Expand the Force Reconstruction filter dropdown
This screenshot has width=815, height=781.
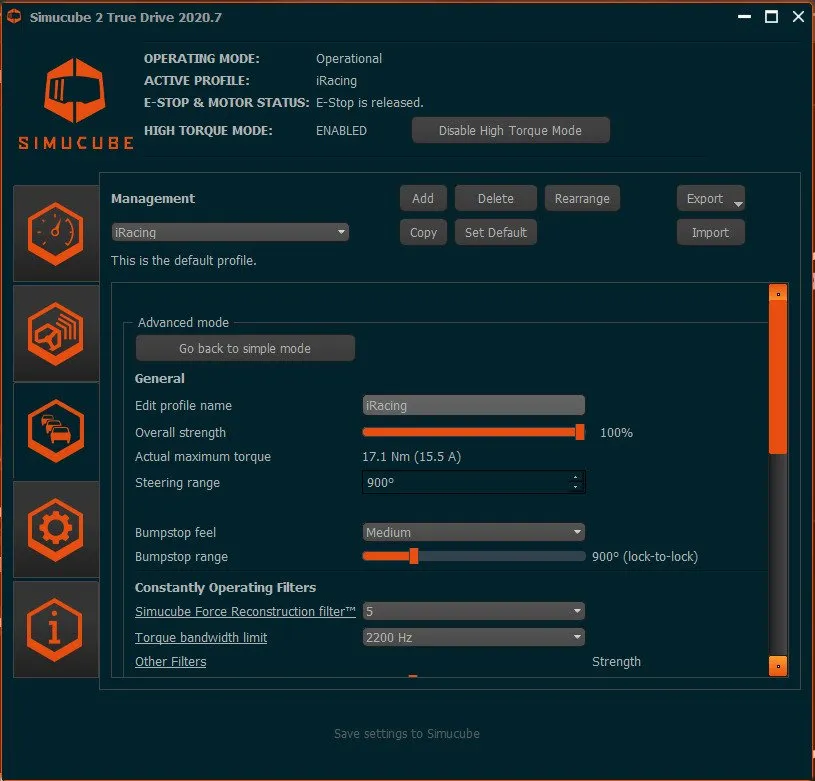point(473,611)
